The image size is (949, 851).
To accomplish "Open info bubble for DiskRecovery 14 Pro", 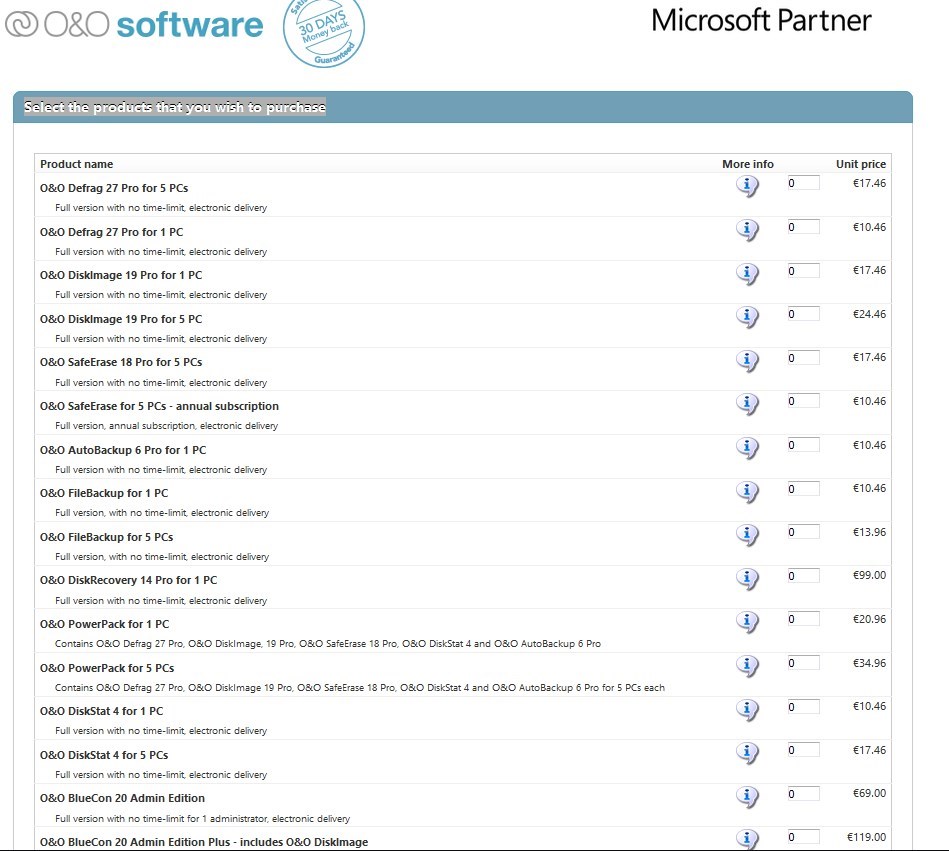I will coord(747,578).
